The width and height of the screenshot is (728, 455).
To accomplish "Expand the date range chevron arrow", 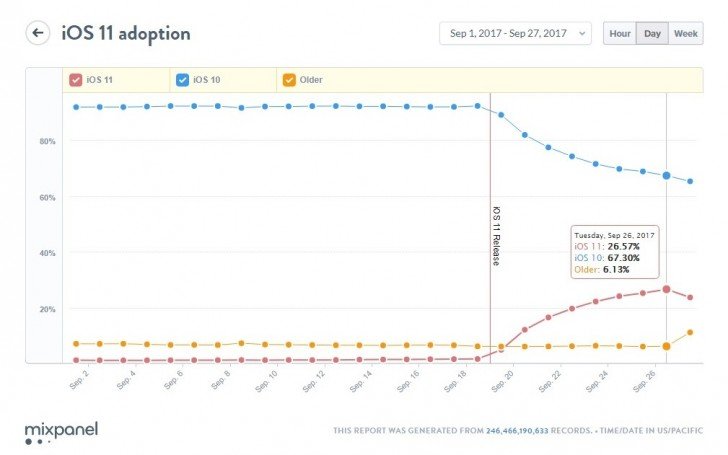I will pyautogui.click(x=582, y=33).
